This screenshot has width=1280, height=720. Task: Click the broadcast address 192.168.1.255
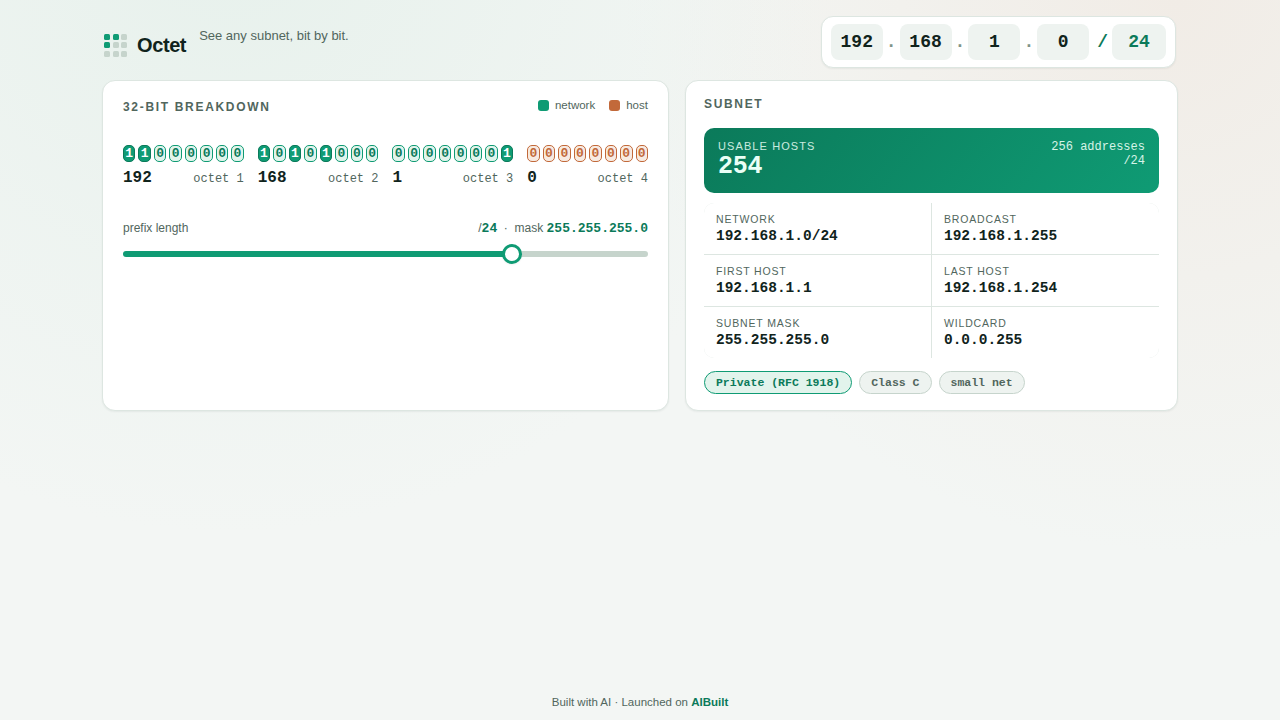1000,236
